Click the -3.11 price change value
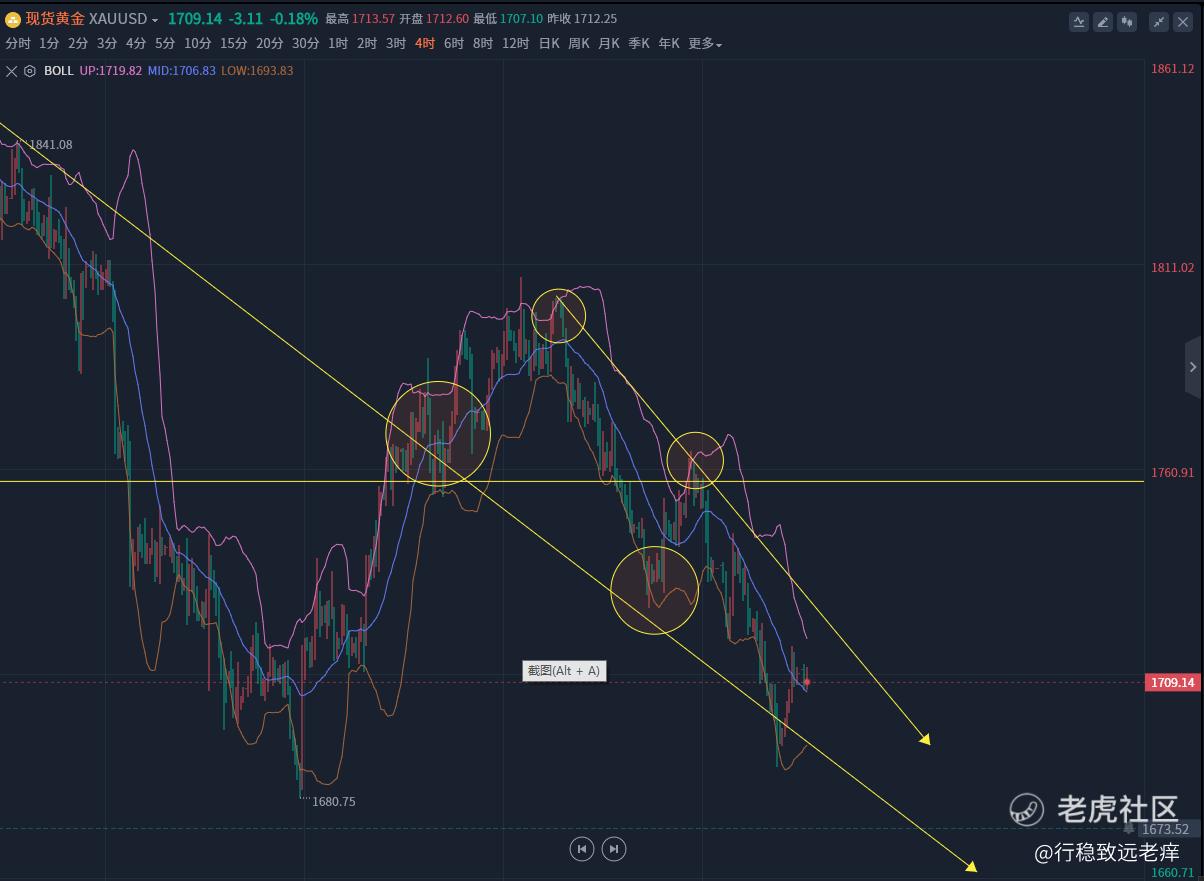1204x881 pixels. tap(247, 19)
